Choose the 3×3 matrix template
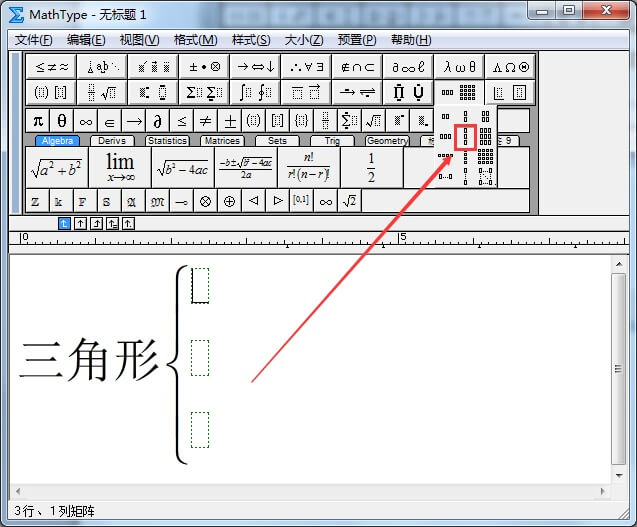Screen dimensions: 637x527 485,137
